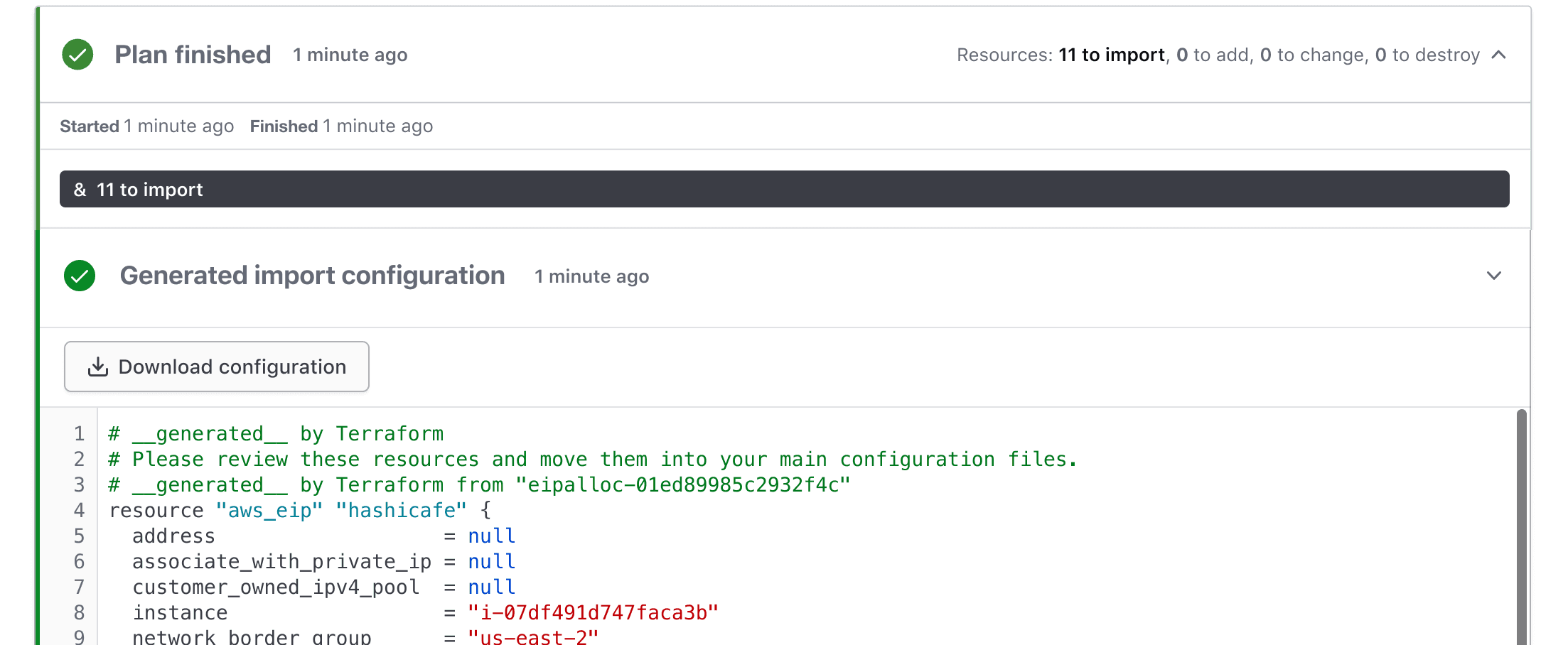Click line number 1 in code gutter
Image resolution: width=1568 pixels, height=645 pixels.
point(79,433)
